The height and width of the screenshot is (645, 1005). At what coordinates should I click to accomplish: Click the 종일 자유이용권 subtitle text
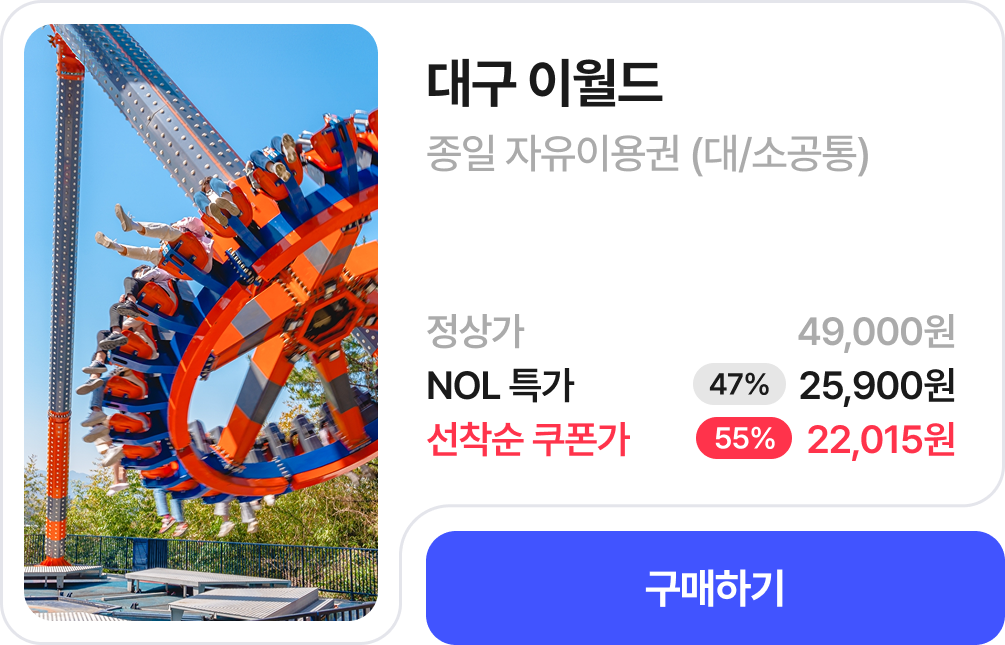[x=552, y=155]
